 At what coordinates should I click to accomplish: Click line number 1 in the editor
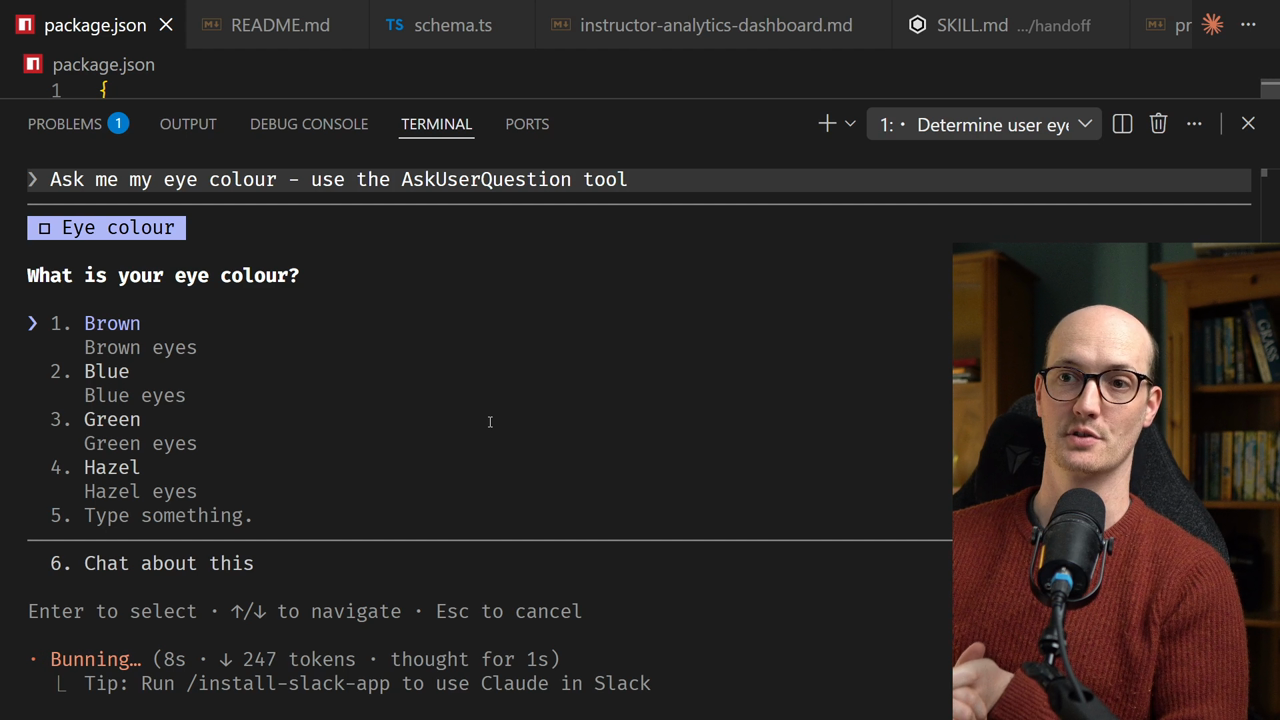pos(56,90)
